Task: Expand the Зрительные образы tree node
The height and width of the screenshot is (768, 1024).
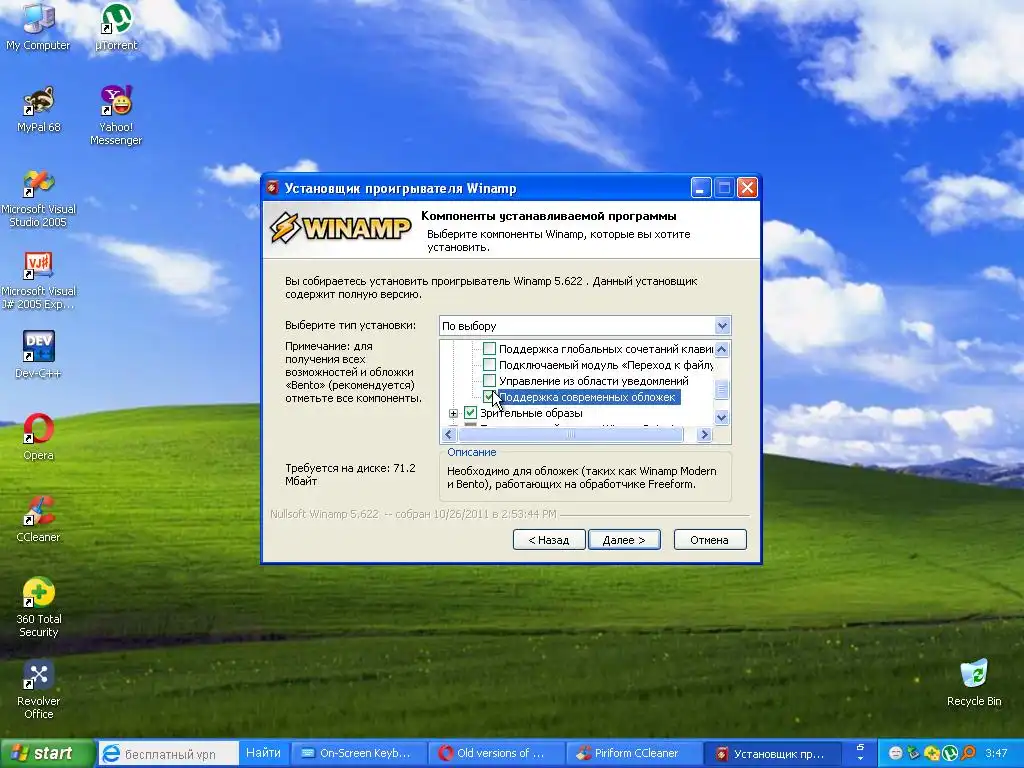Action: (453, 413)
